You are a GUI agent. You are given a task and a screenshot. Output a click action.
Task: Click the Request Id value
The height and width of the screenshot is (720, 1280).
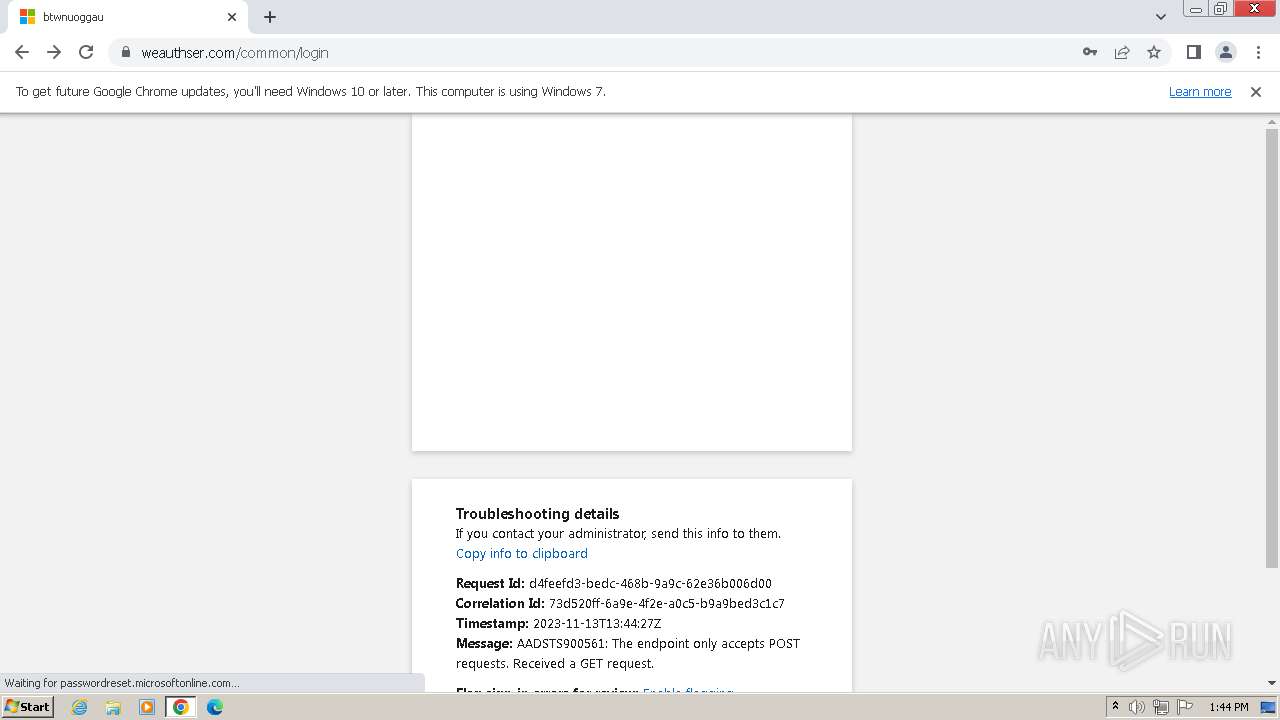pyautogui.click(x=650, y=583)
